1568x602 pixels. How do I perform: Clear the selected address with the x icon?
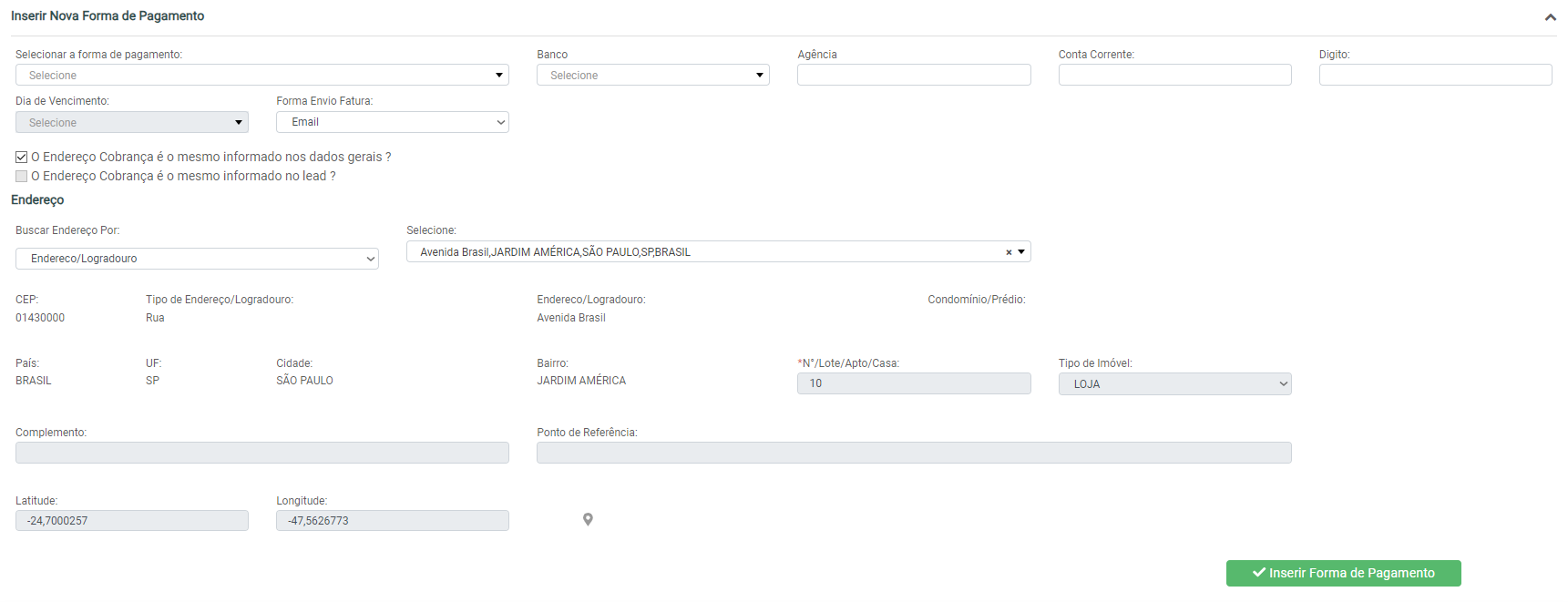point(1009,252)
